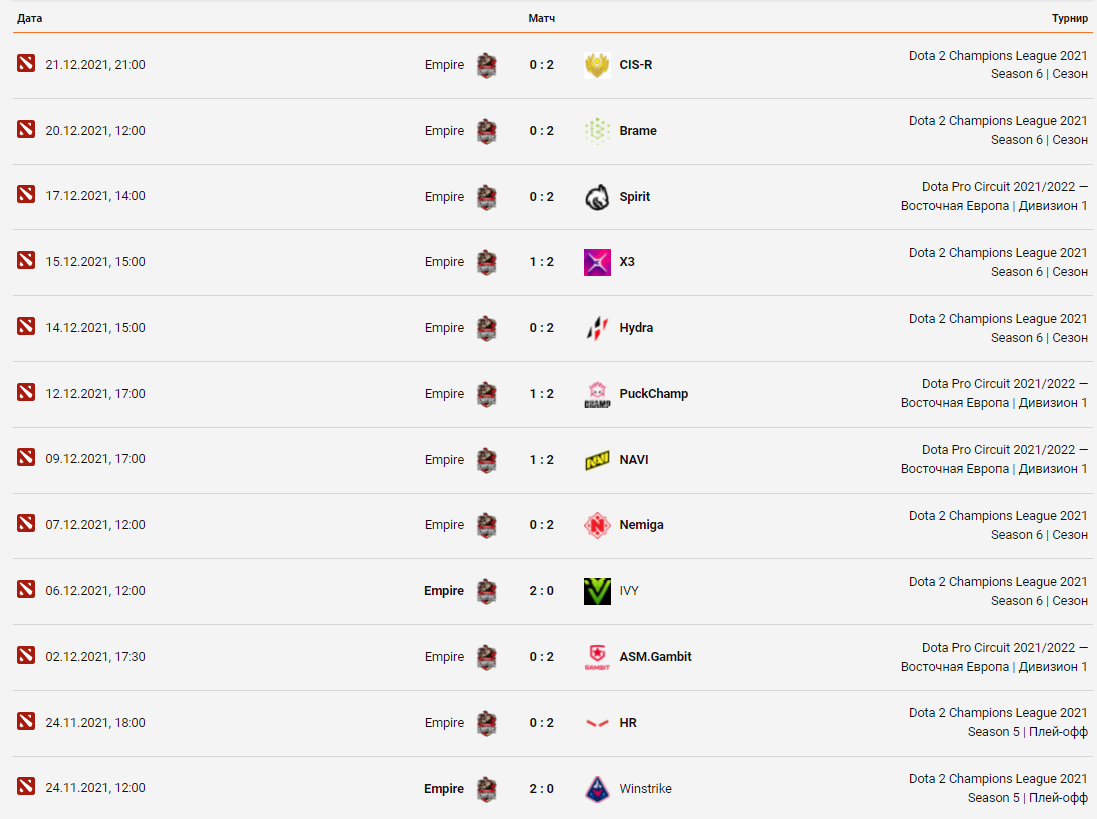Viewport: 1097px width, 819px height.
Task: Click the Nemiga team logo
Action: point(597,525)
